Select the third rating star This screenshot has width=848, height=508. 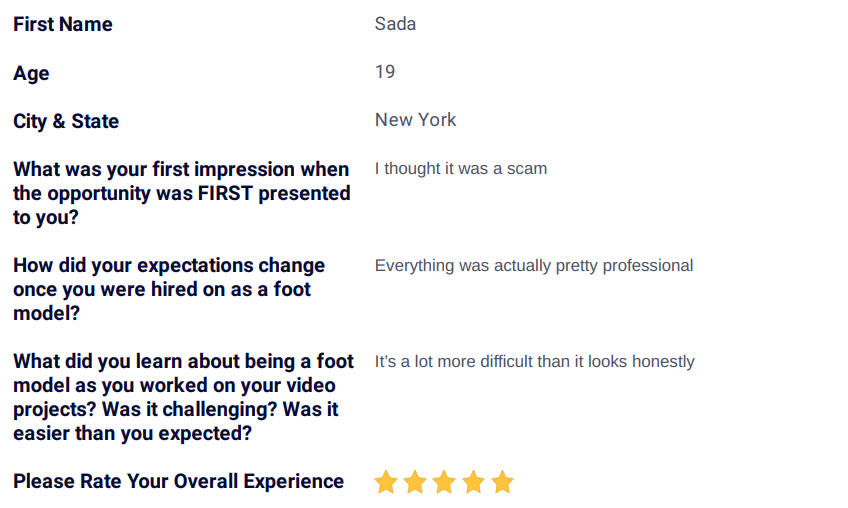click(x=444, y=481)
